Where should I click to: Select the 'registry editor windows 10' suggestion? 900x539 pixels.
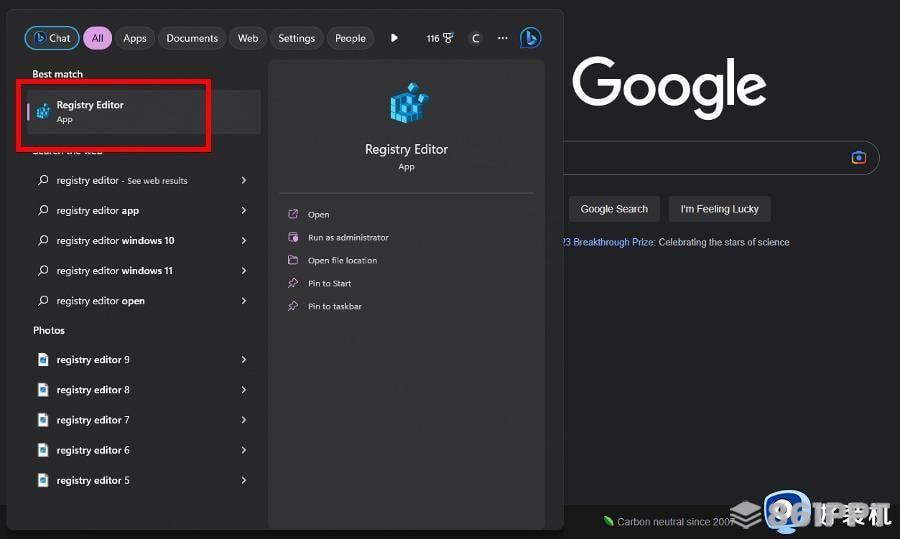click(143, 241)
